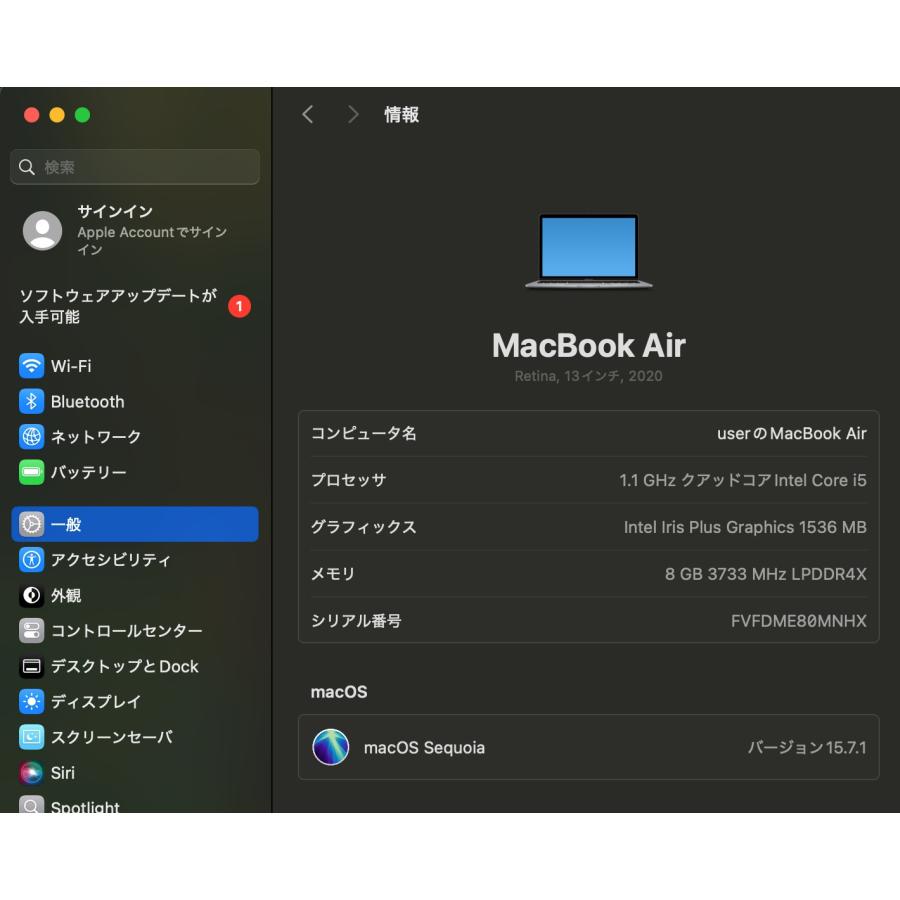
Task: Select the 外観 appearance icon
Action: coord(30,596)
